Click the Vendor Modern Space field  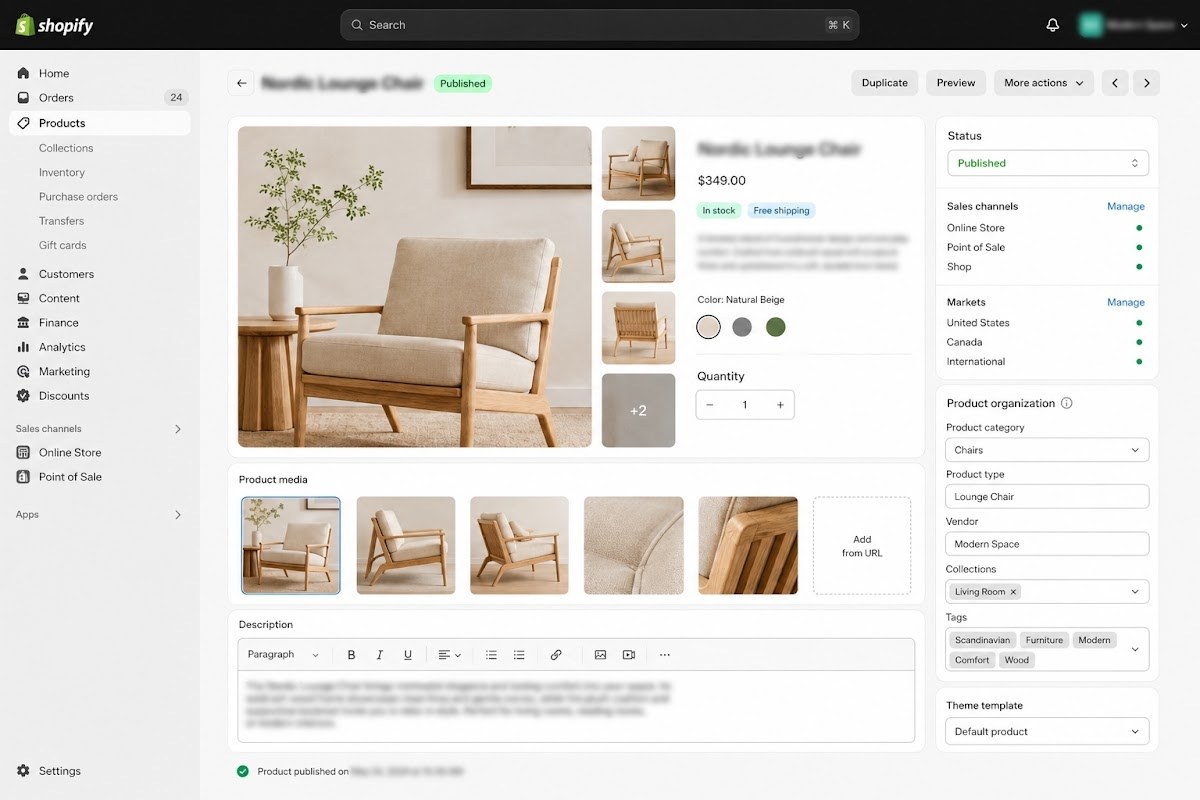(x=1047, y=544)
